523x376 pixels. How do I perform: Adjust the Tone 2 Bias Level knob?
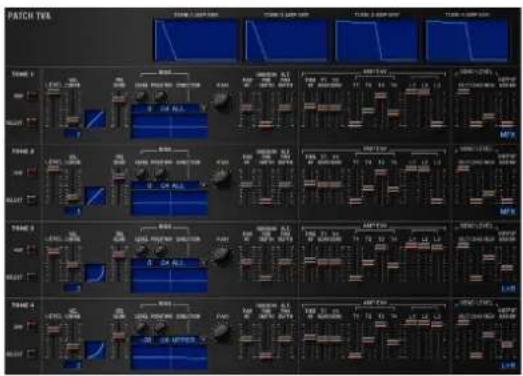coord(141,173)
